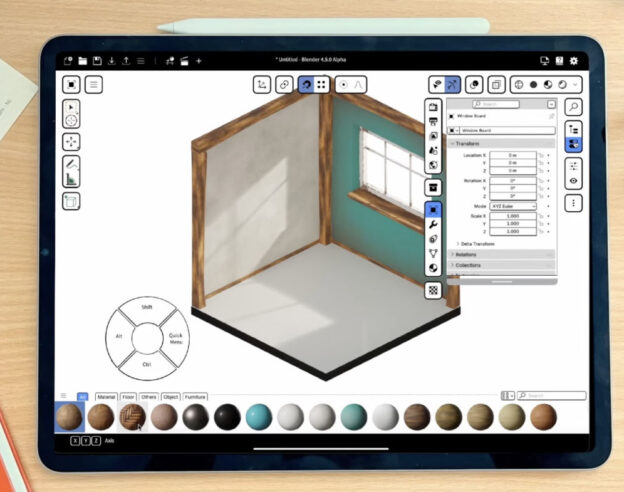Open the shading options dropdown arrow
Screen dimensions: 624x492
[x=575, y=84]
